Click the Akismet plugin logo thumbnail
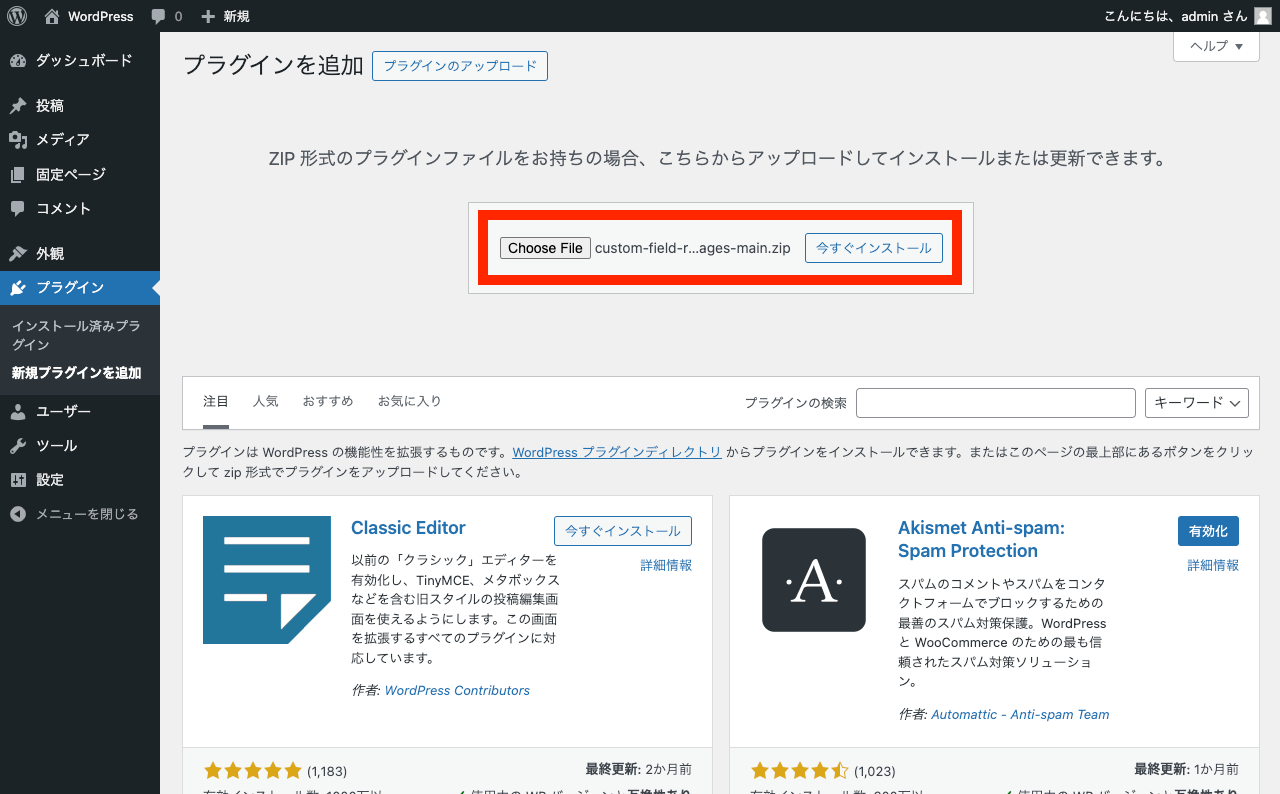 [x=814, y=580]
